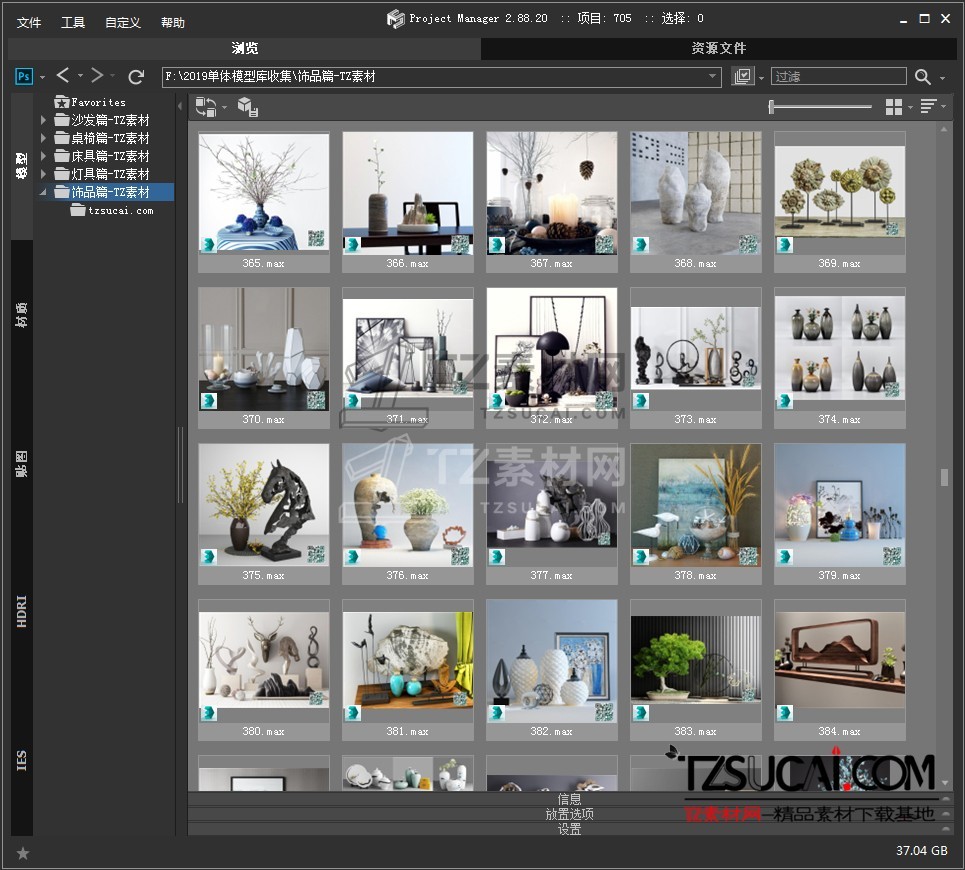This screenshot has width=965, height=870.
Task: Open the sort options icon
Action: point(928,106)
